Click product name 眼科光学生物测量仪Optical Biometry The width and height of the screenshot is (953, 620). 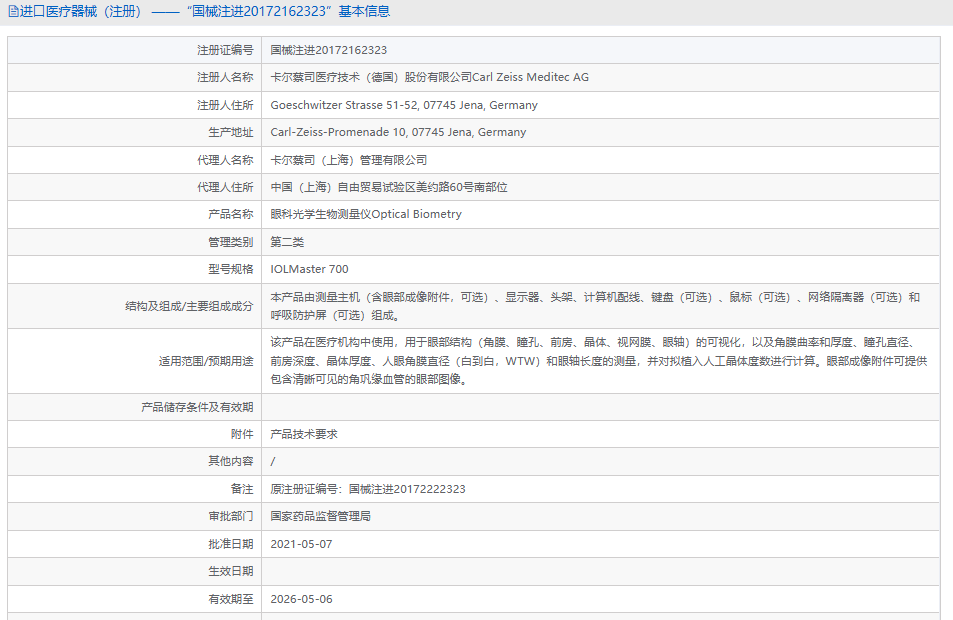tap(366, 214)
